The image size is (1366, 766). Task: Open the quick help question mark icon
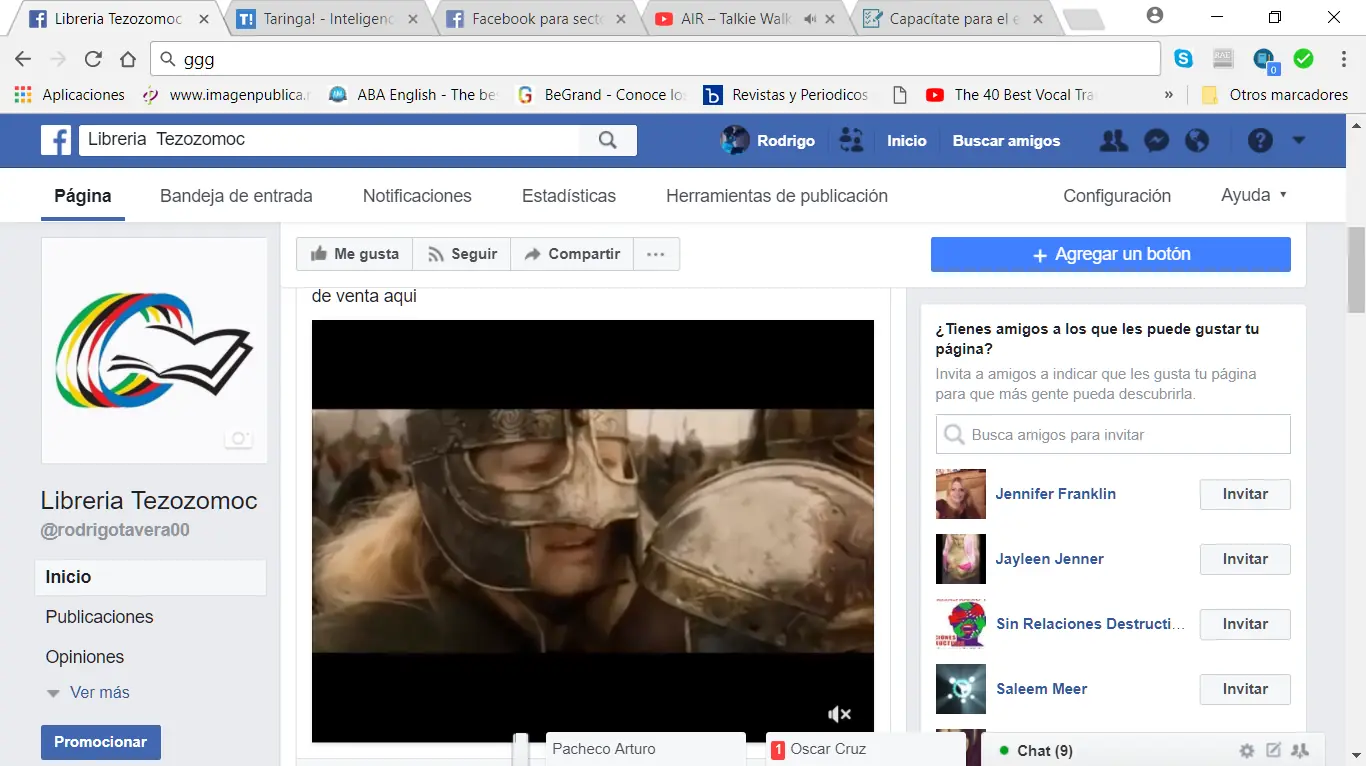point(1260,141)
